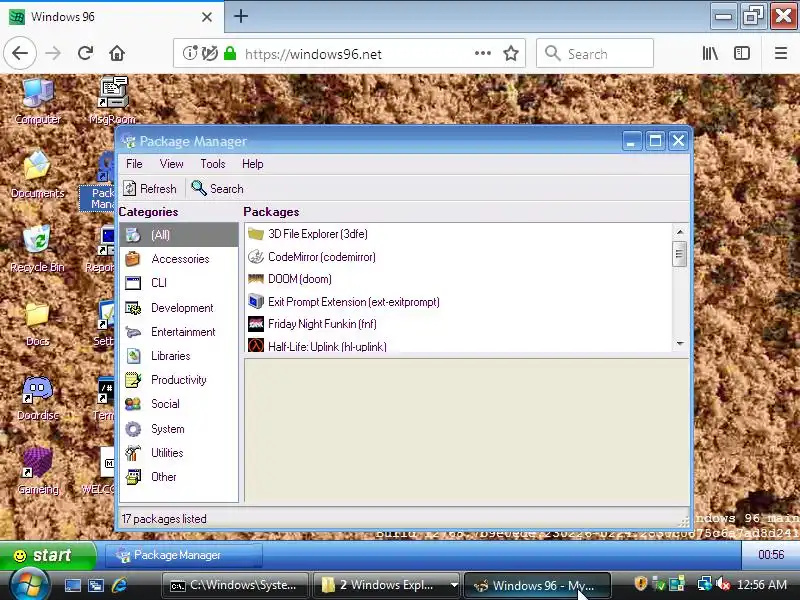This screenshot has width=800, height=600.
Task: Select 3D File Explorer (3dfe) package
Action: (459, 234)
